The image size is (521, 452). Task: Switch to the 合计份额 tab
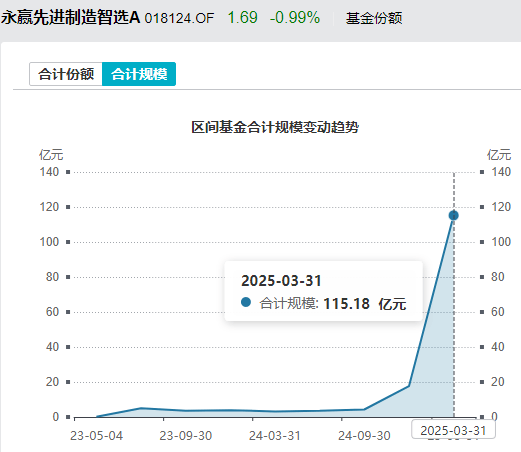pyautogui.click(x=66, y=74)
